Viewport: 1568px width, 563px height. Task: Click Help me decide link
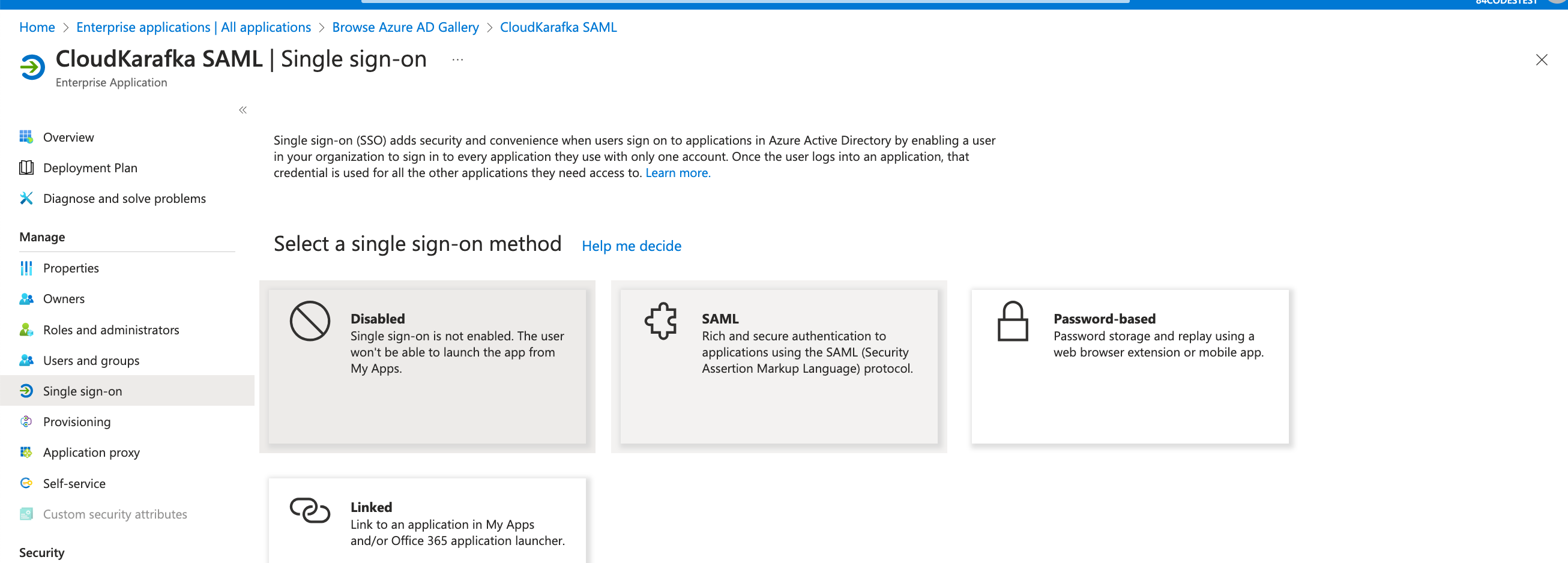pos(631,246)
